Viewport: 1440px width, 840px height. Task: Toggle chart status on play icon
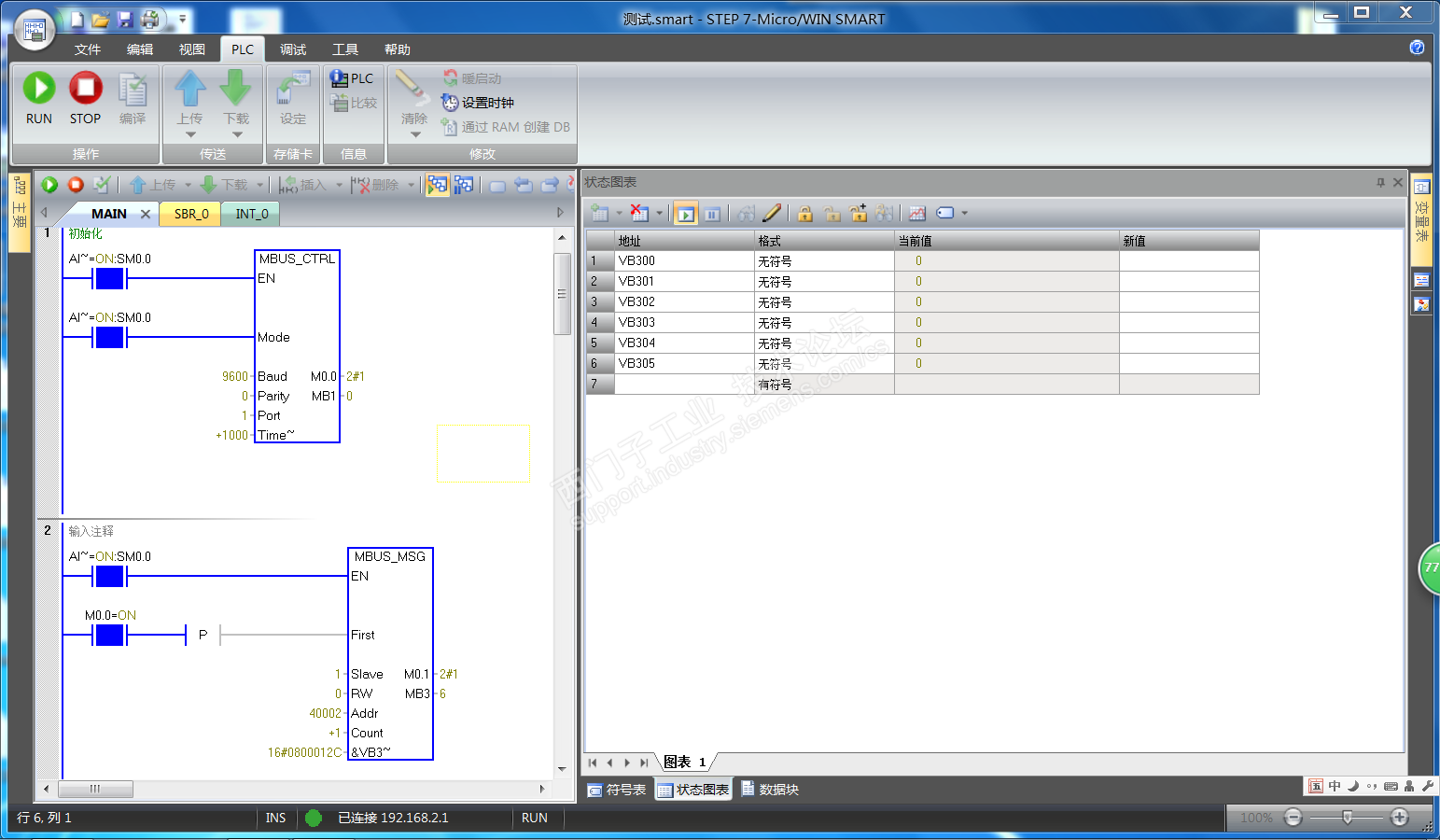[x=686, y=214]
